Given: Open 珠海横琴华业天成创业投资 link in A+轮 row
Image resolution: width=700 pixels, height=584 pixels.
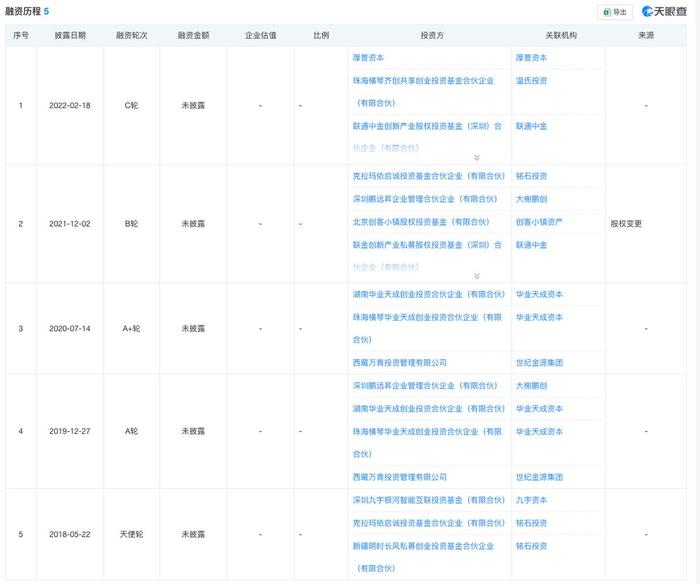Looking at the screenshot, I should pos(427,328).
